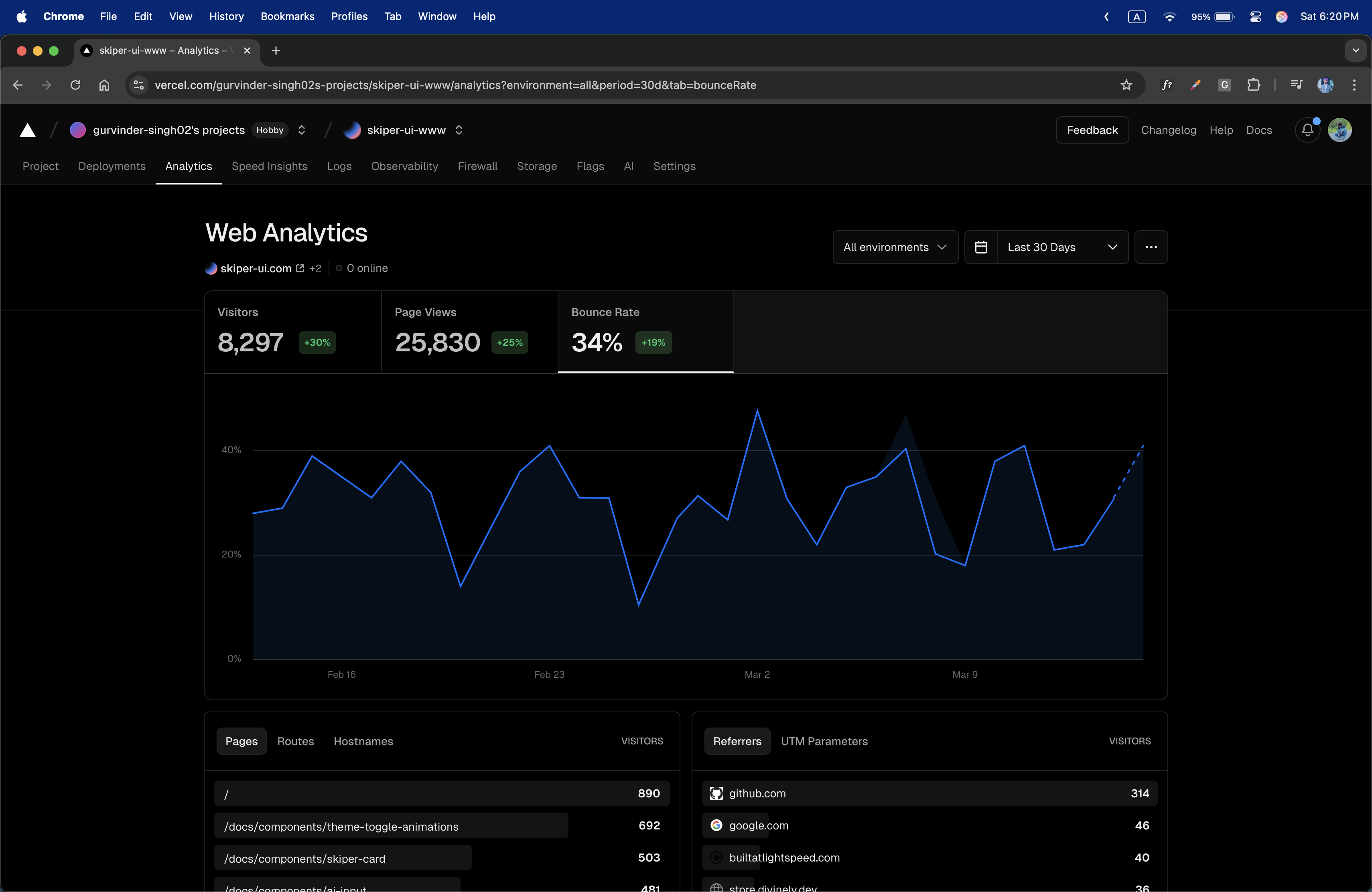Expand the +2 additional domains
The image size is (1372, 892).
315,268
